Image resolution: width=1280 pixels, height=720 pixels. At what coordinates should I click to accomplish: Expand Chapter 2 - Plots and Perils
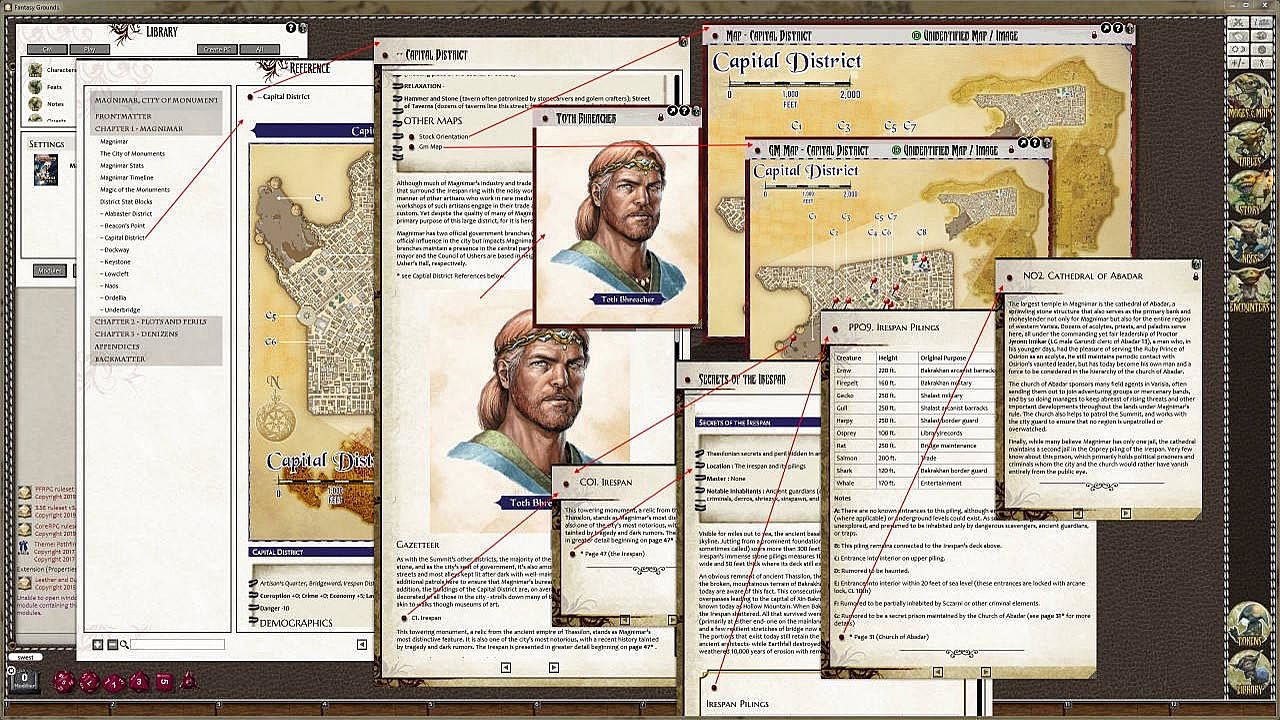click(x=150, y=321)
